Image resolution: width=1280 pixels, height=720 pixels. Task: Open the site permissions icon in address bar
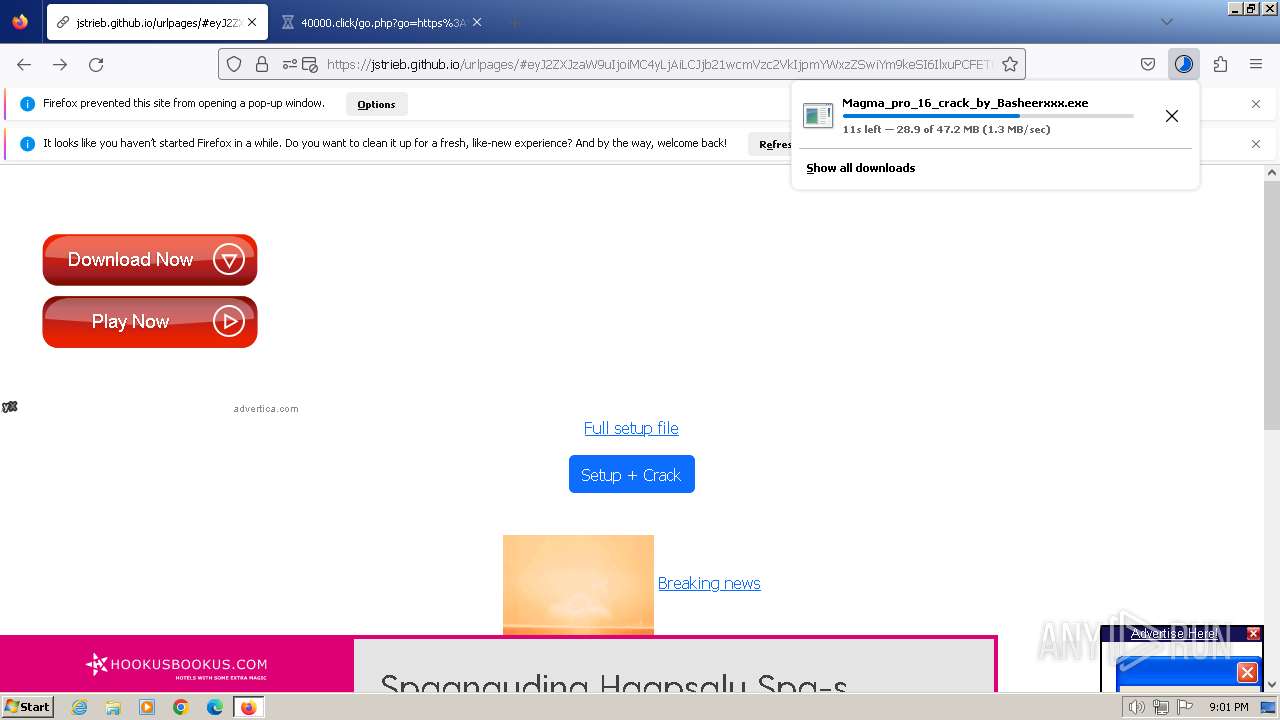pyautogui.click(x=290, y=64)
